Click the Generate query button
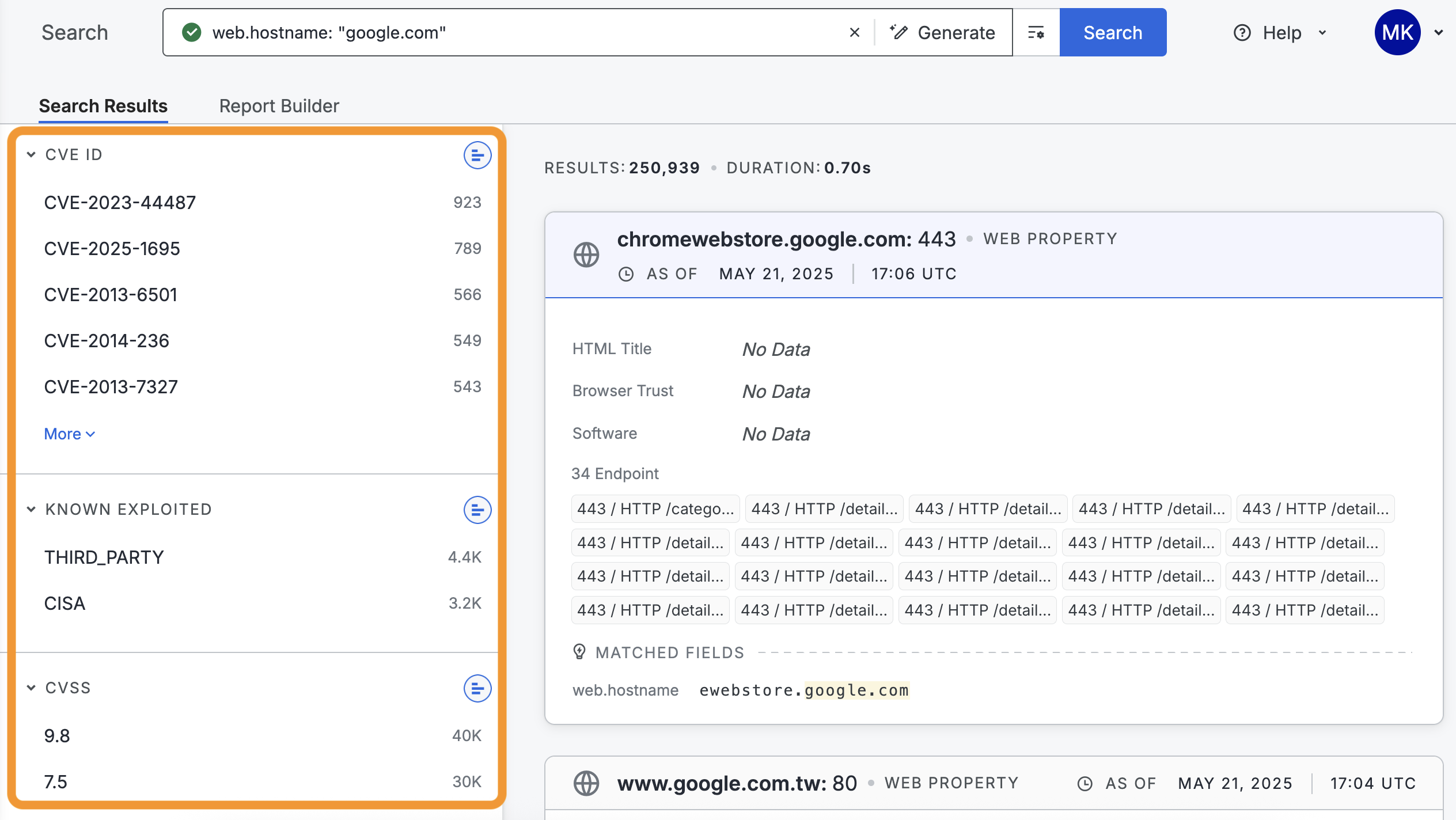The height and width of the screenshot is (820, 1456). (943, 33)
